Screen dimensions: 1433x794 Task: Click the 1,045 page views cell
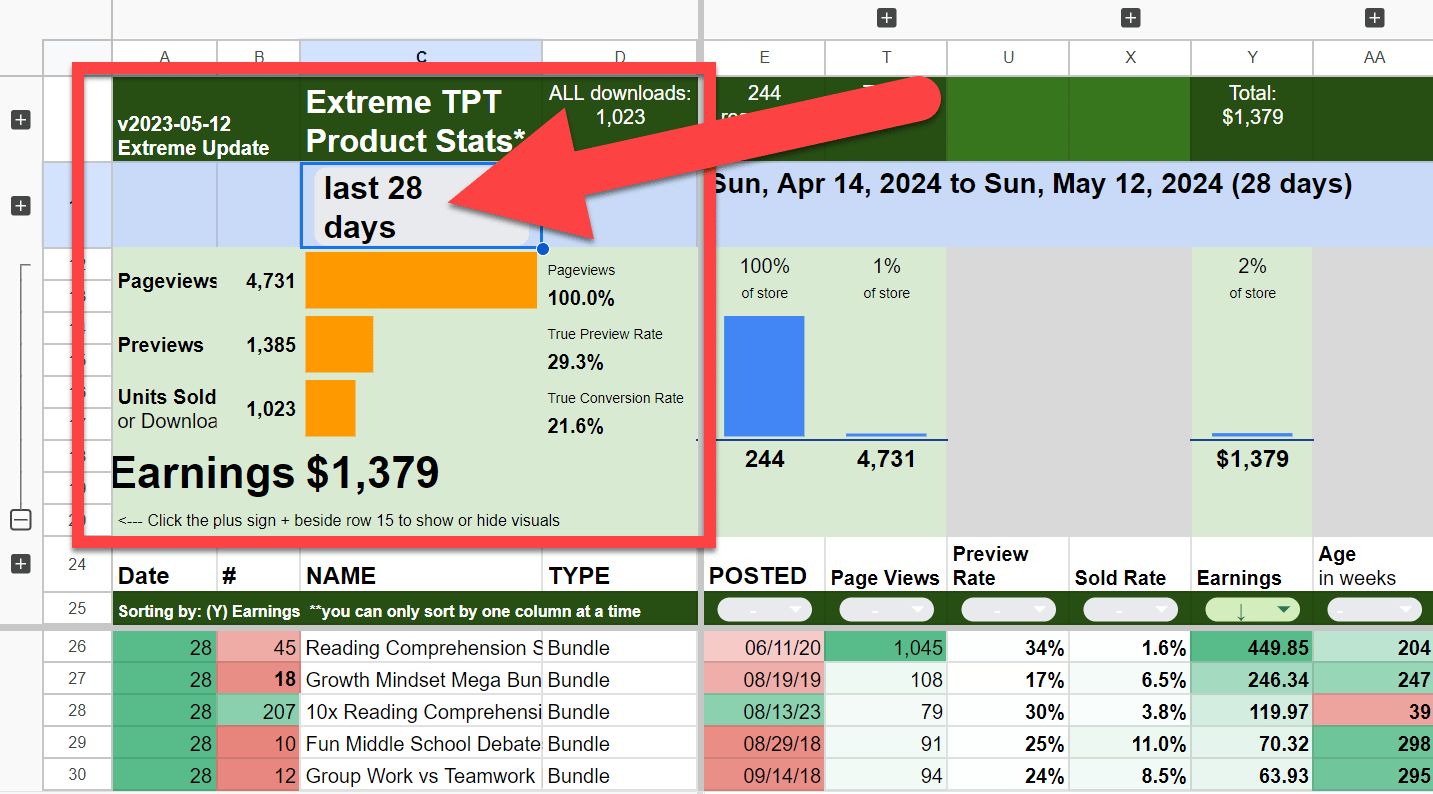(886, 647)
